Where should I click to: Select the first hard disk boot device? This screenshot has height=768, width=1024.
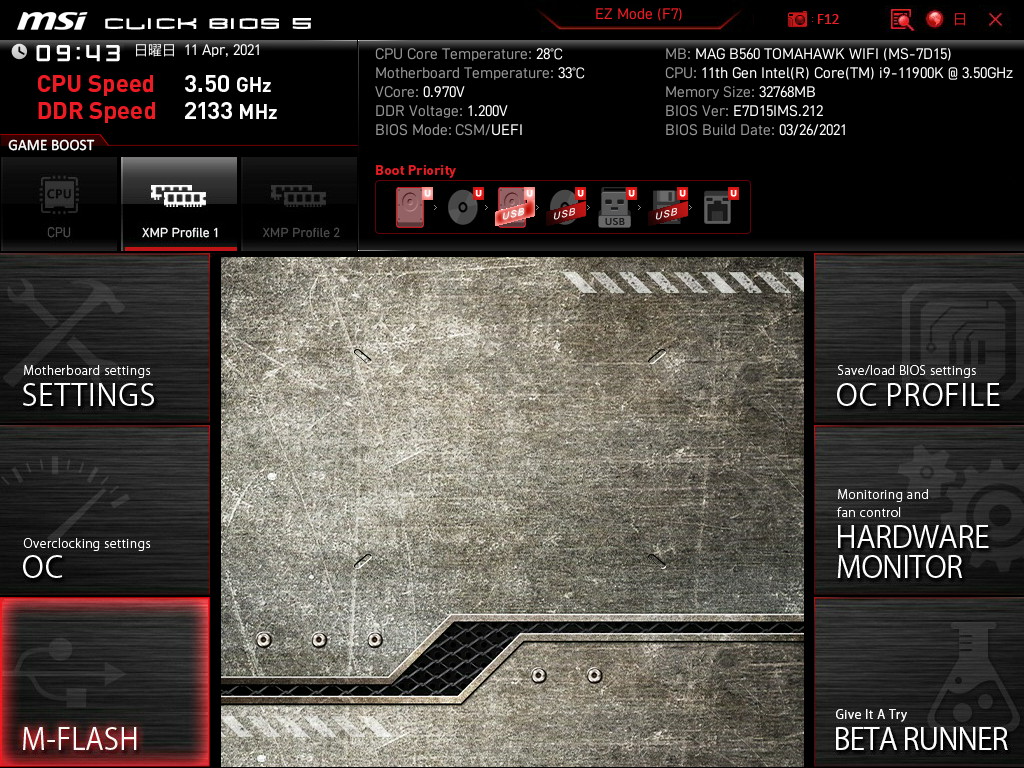pos(413,207)
